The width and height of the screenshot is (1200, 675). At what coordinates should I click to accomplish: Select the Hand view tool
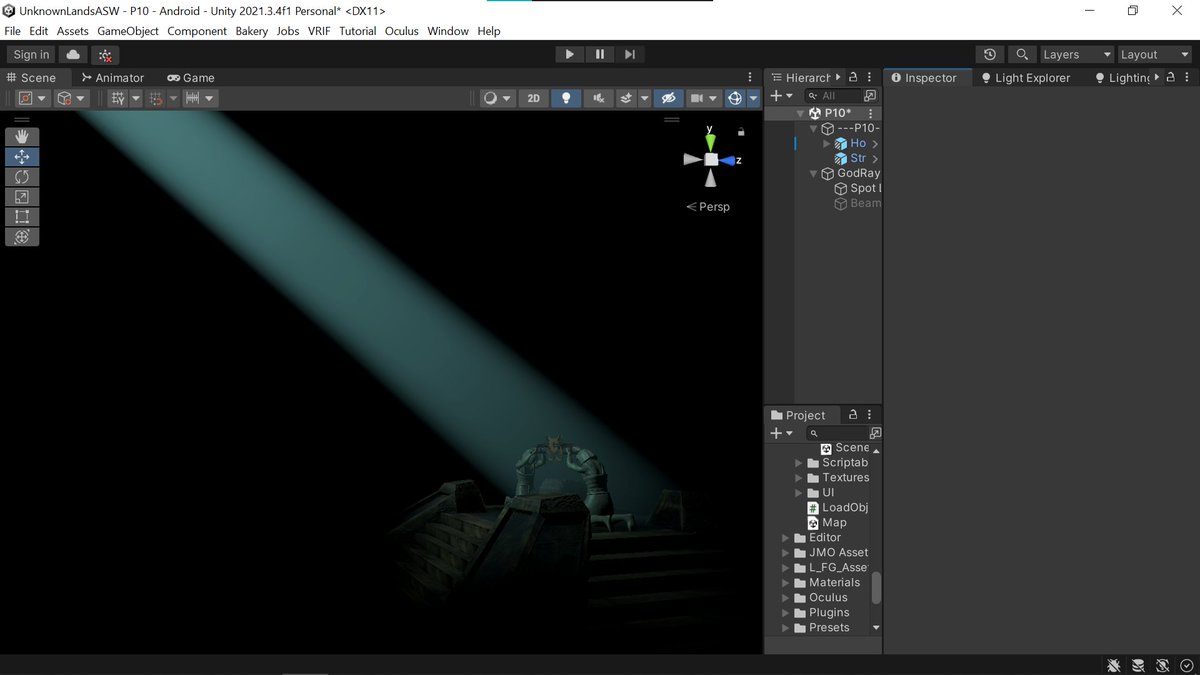coord(22,136)
